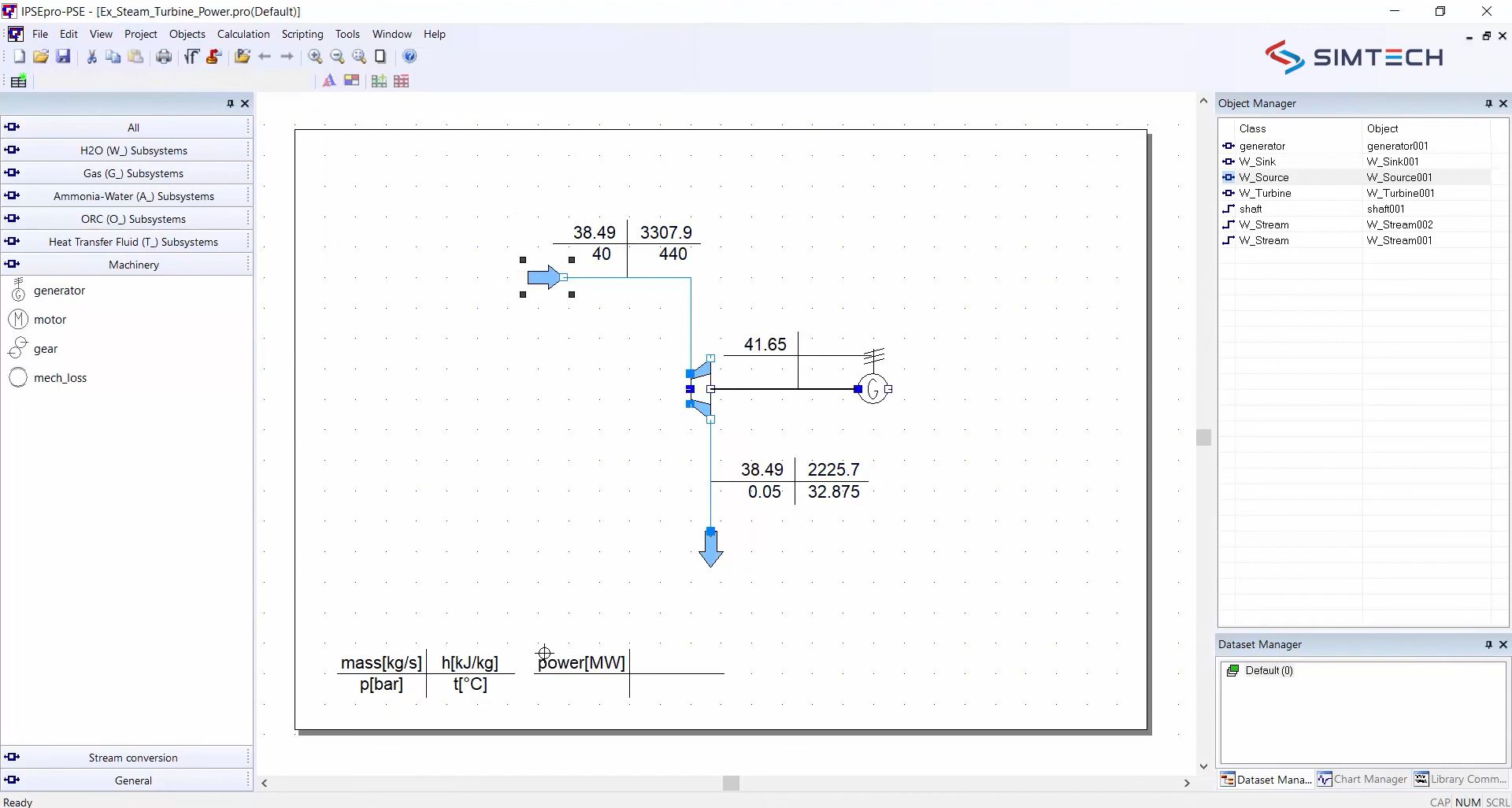1512x808 pixels.
Task: Select W_Turbine001 row in Object Manager
Action: [x=1354, y=193]
